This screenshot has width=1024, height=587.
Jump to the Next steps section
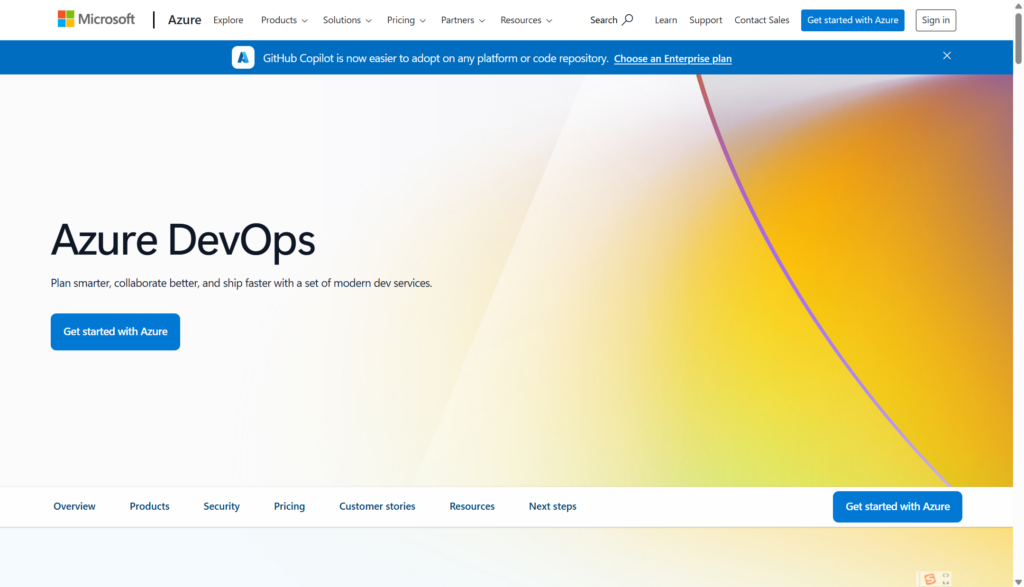[552, 507]
